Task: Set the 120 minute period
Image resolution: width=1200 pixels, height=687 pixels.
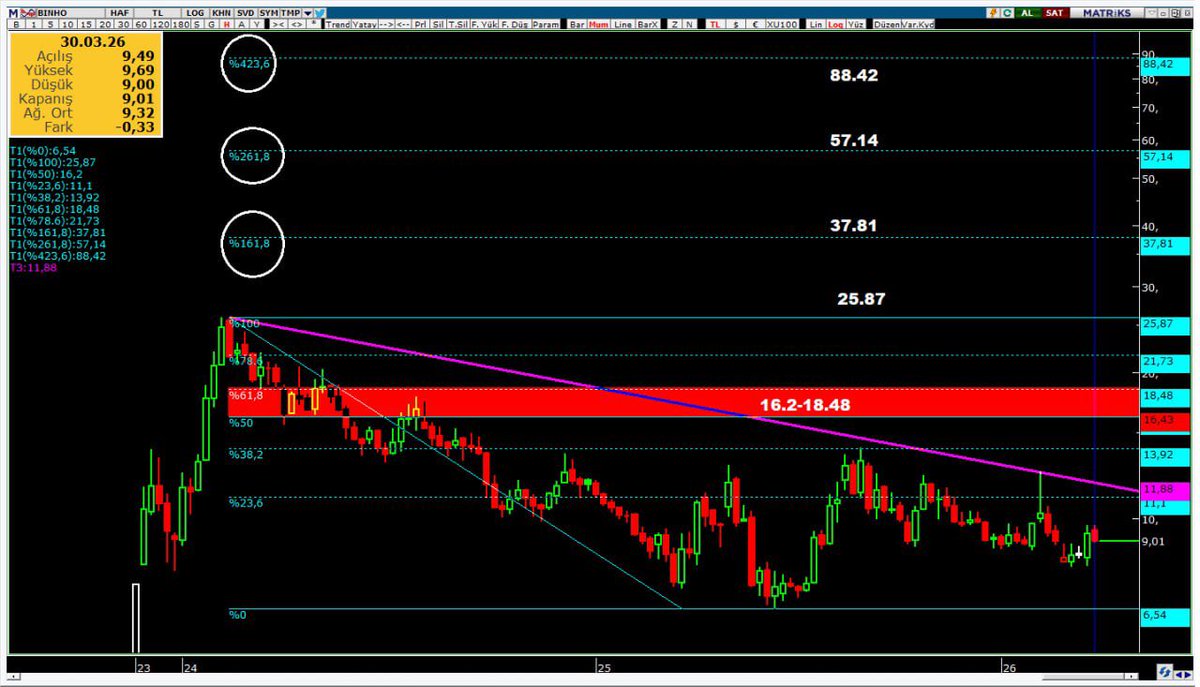Action: [x=160, y=24]
